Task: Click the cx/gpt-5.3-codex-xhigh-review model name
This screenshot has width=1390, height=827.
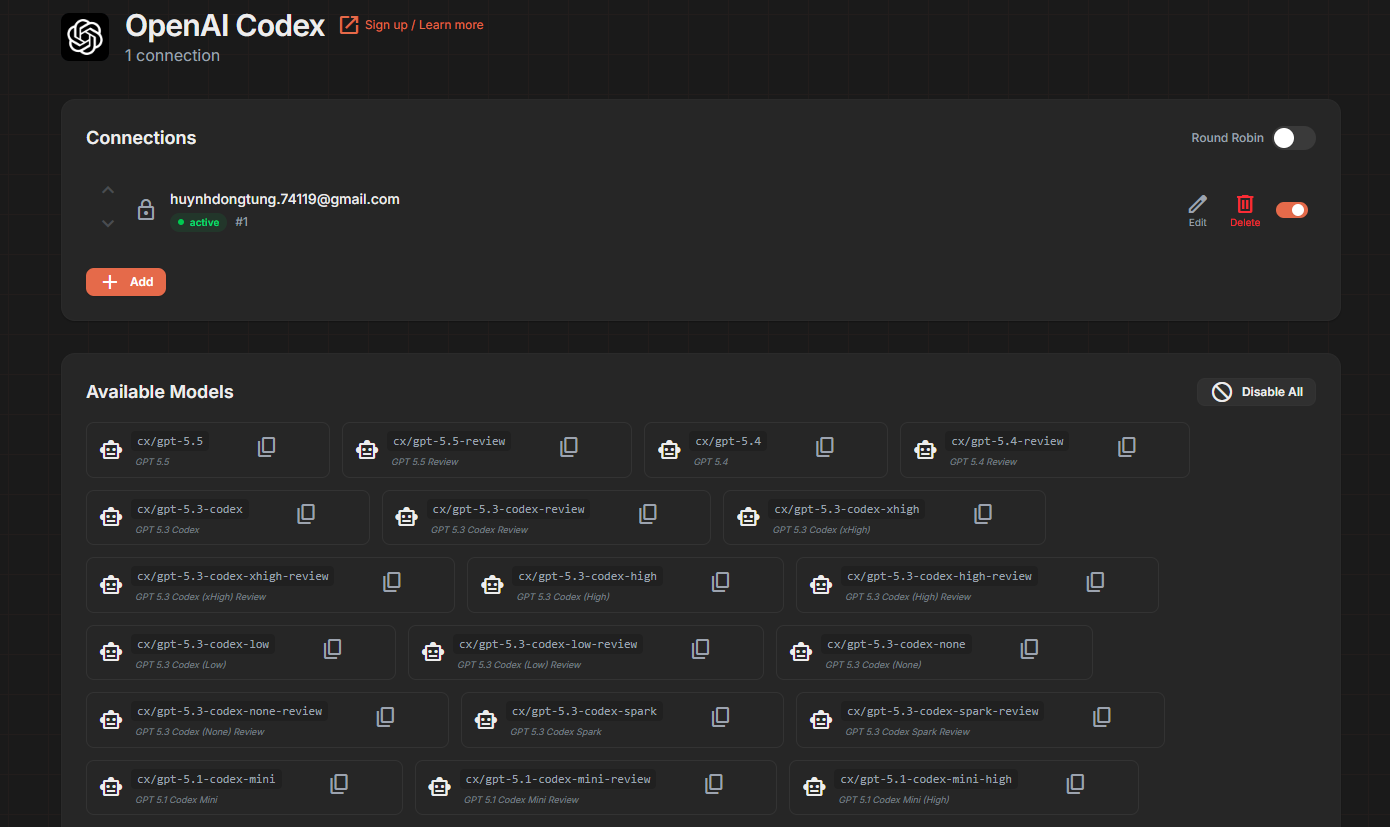Action: [x=233, y=576]
